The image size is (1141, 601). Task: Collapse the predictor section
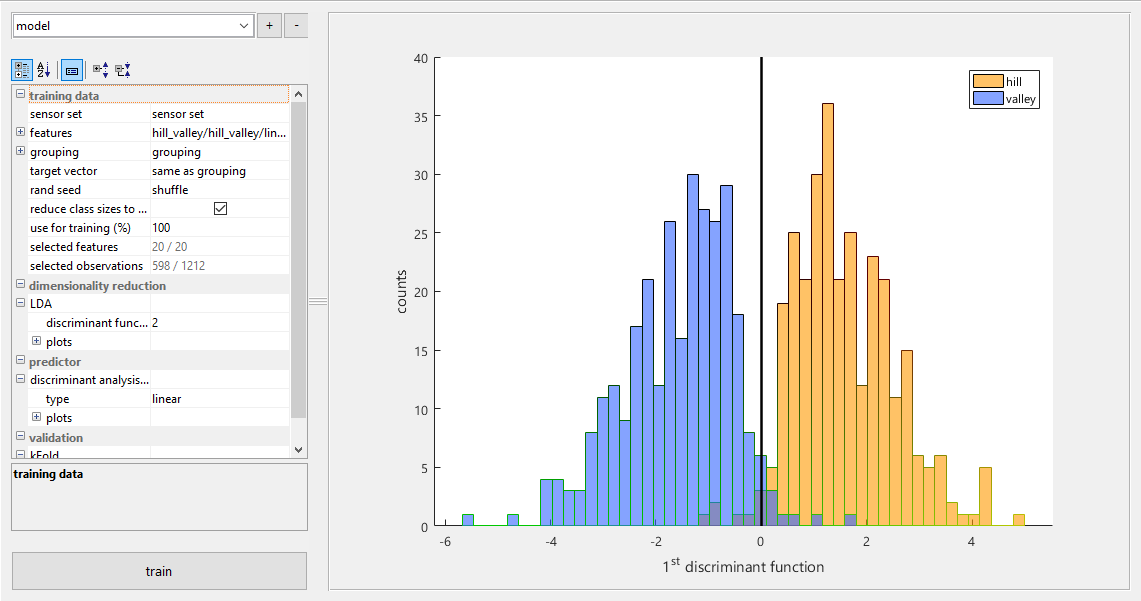click(x=21, y=361)
